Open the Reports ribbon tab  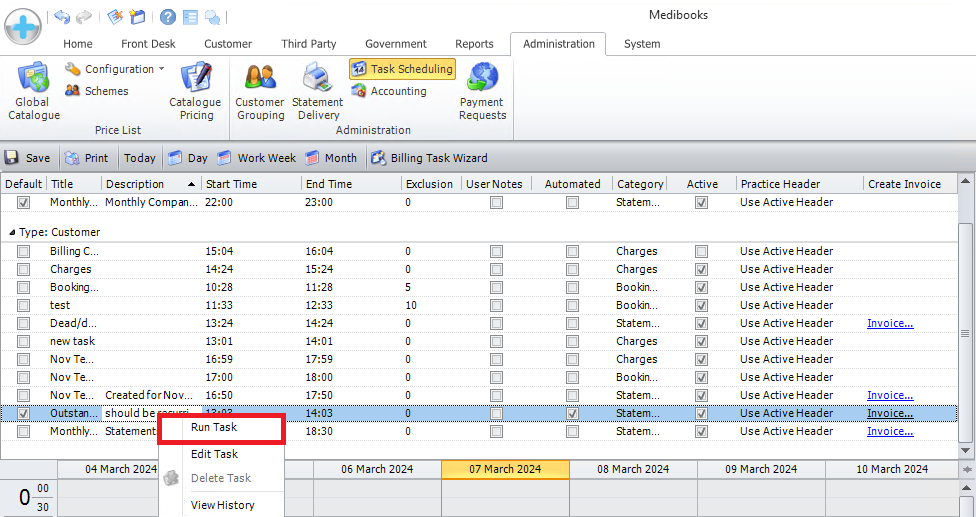coord(474,44)
